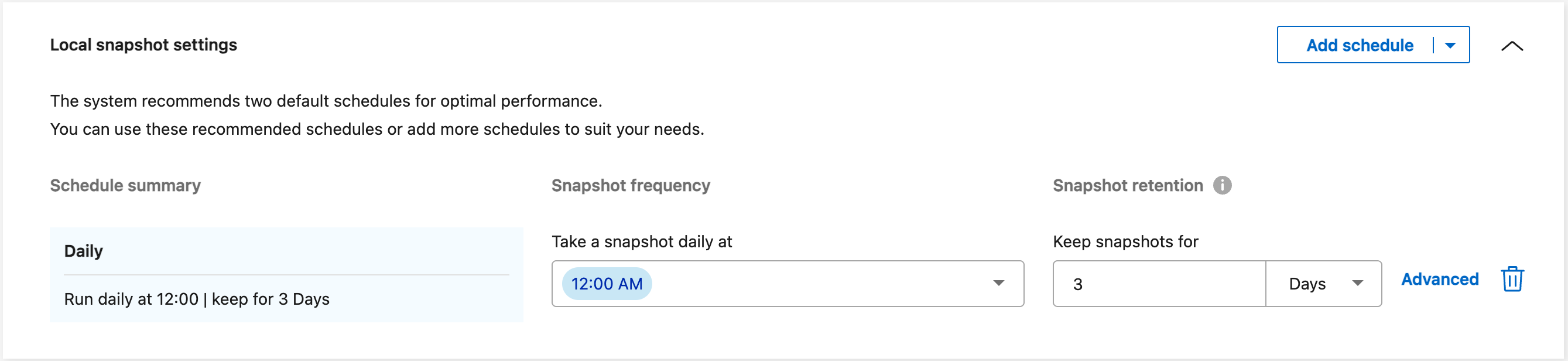Click the Schedule summary column header

coord(125,185)
